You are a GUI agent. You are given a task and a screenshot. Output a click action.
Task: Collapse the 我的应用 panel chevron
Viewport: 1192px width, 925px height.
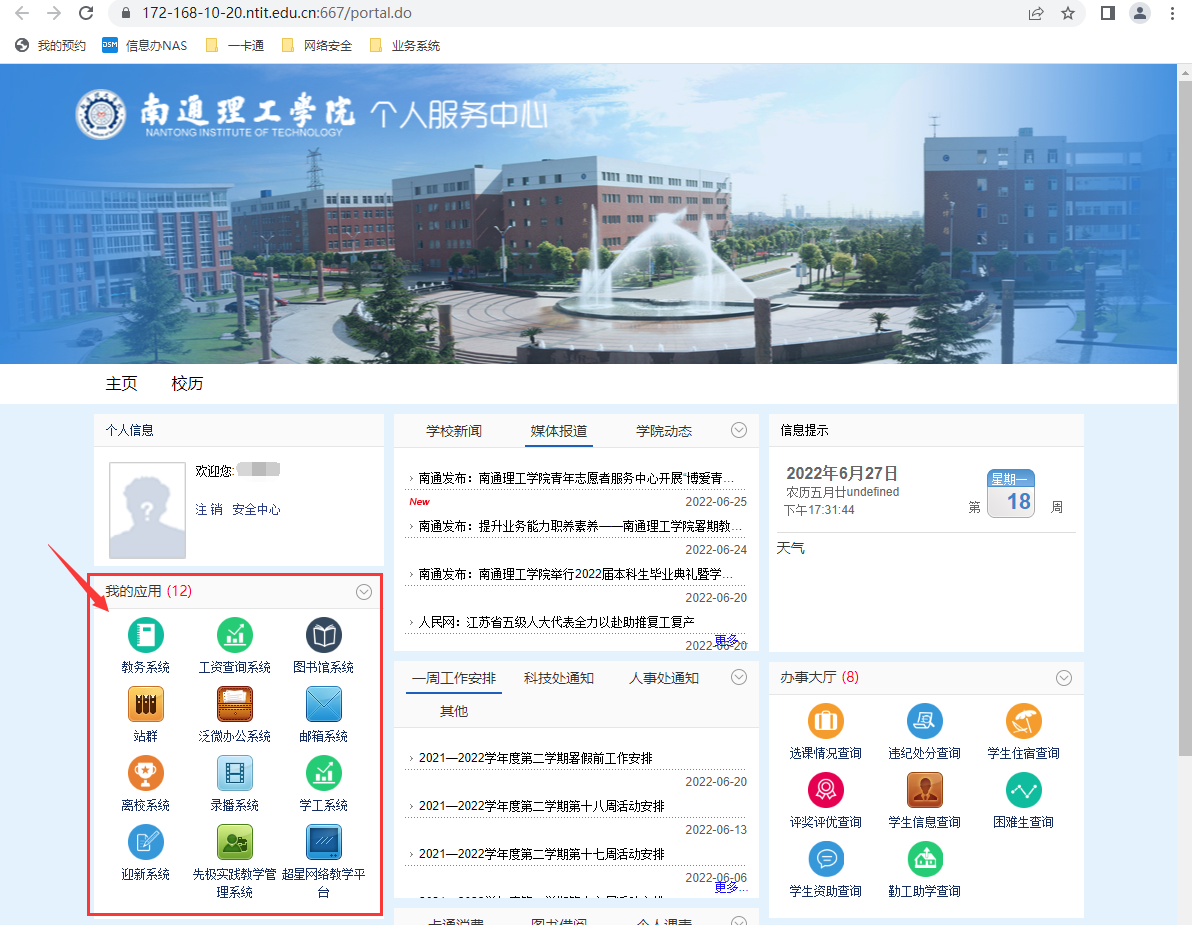coord(364,592)
